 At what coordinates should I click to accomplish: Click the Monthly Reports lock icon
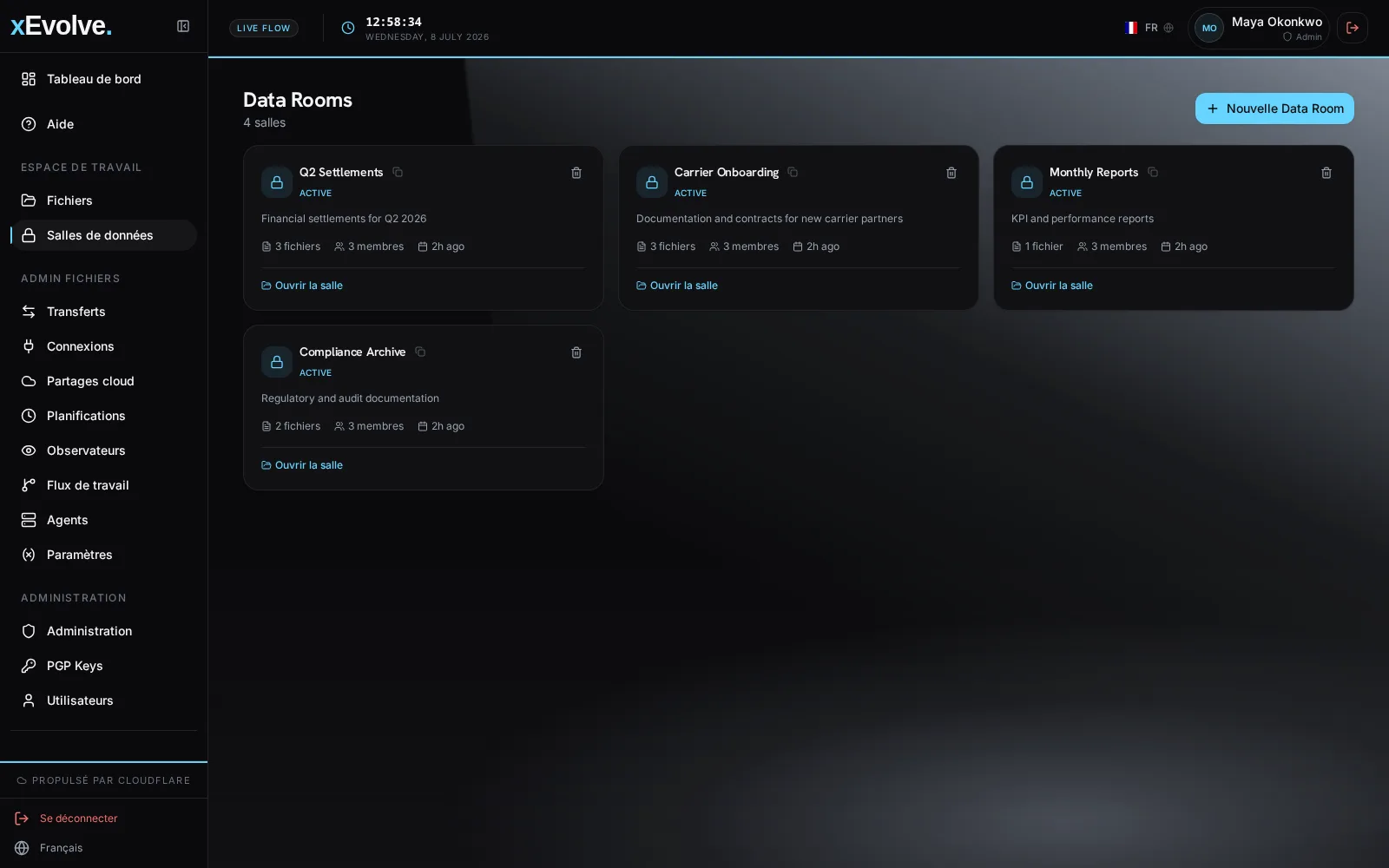(1027, 182)
